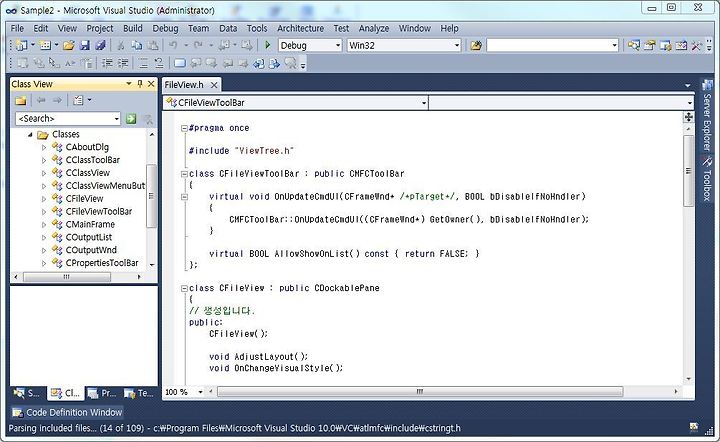Open the File menu

tap(17, 28)
